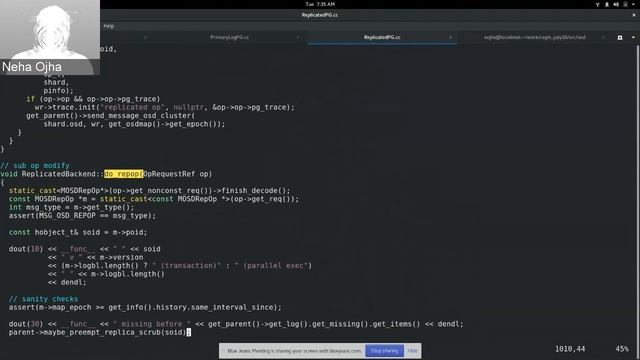Screen dimensions: 640x360
Task: Open the clock showing Tue 7:35 AM
Action: 320,4
